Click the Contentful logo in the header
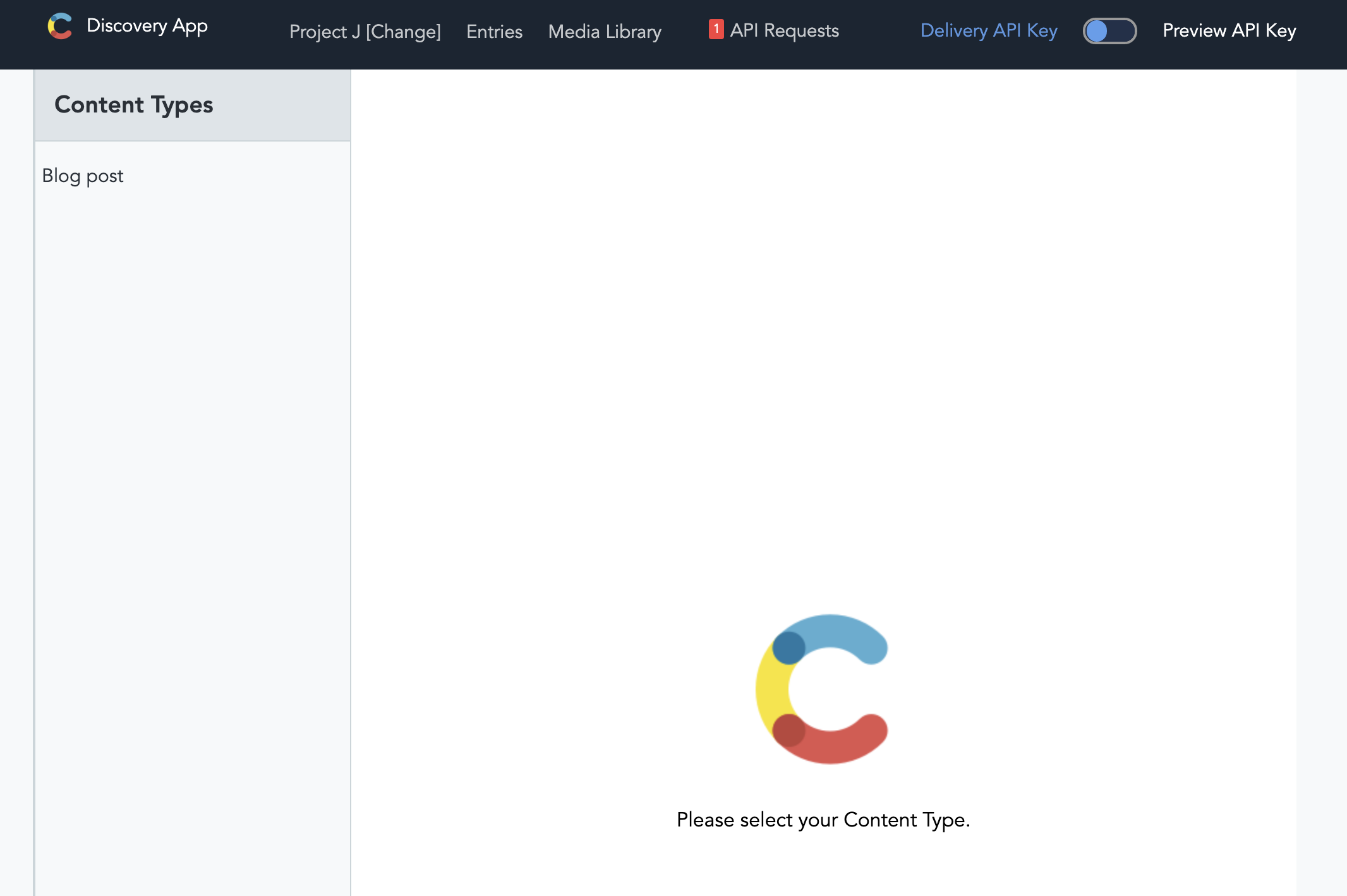The image size is (1347, 896). click(x=60, y=26)
